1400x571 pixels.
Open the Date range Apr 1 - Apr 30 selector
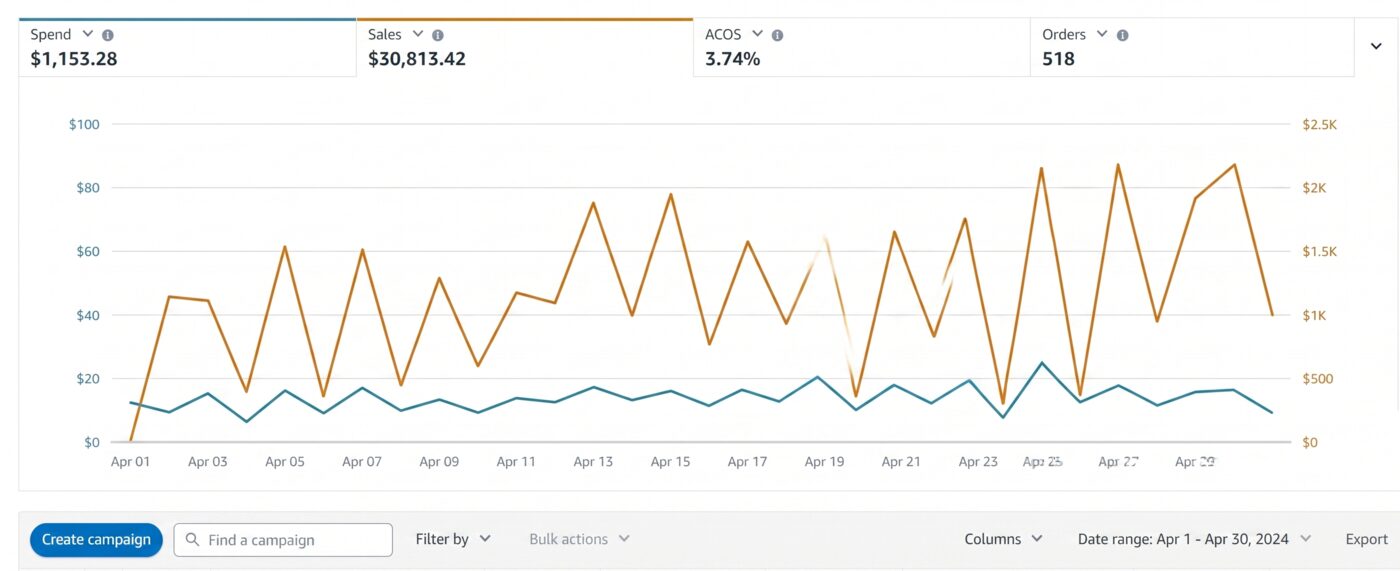[x=1194, y=539]
